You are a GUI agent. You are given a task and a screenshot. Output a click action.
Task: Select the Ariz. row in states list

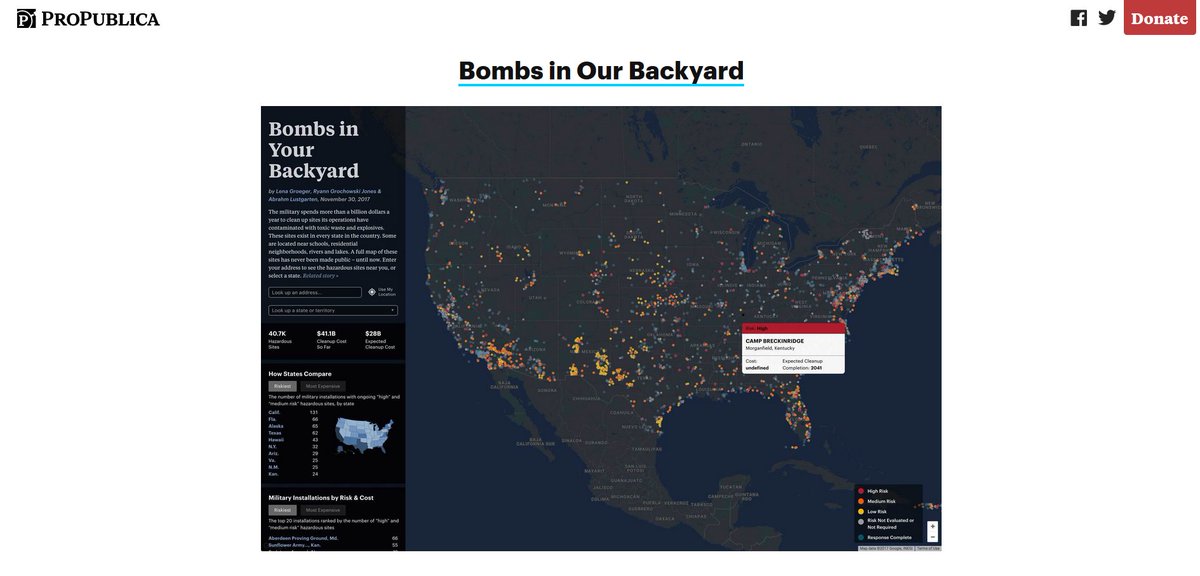pos(293,453)
